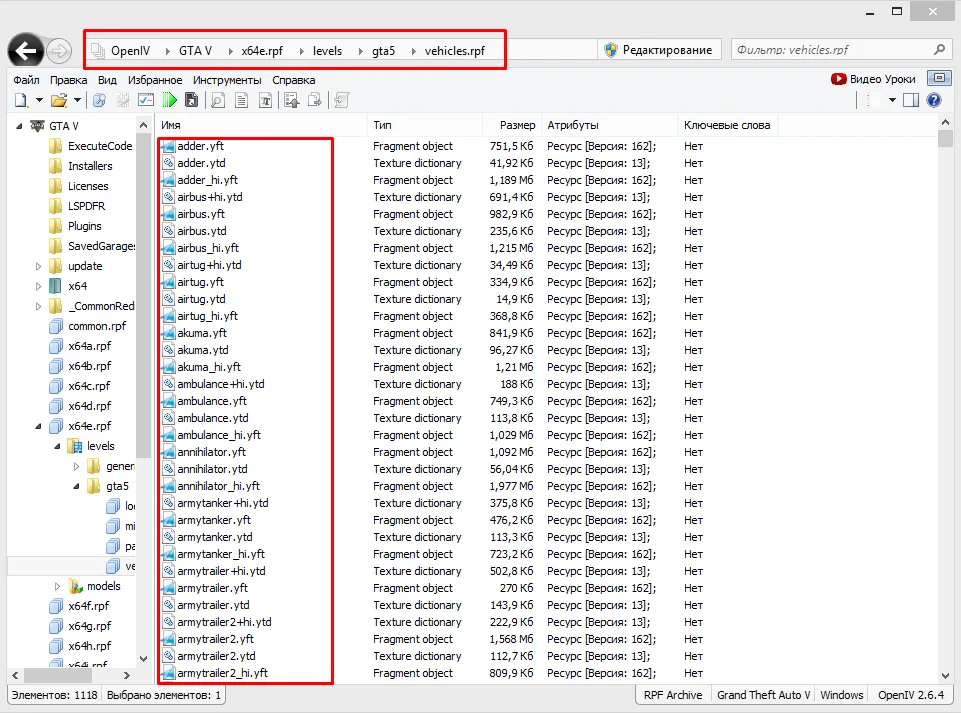Click the forward navigation arrow

[59, 51]
